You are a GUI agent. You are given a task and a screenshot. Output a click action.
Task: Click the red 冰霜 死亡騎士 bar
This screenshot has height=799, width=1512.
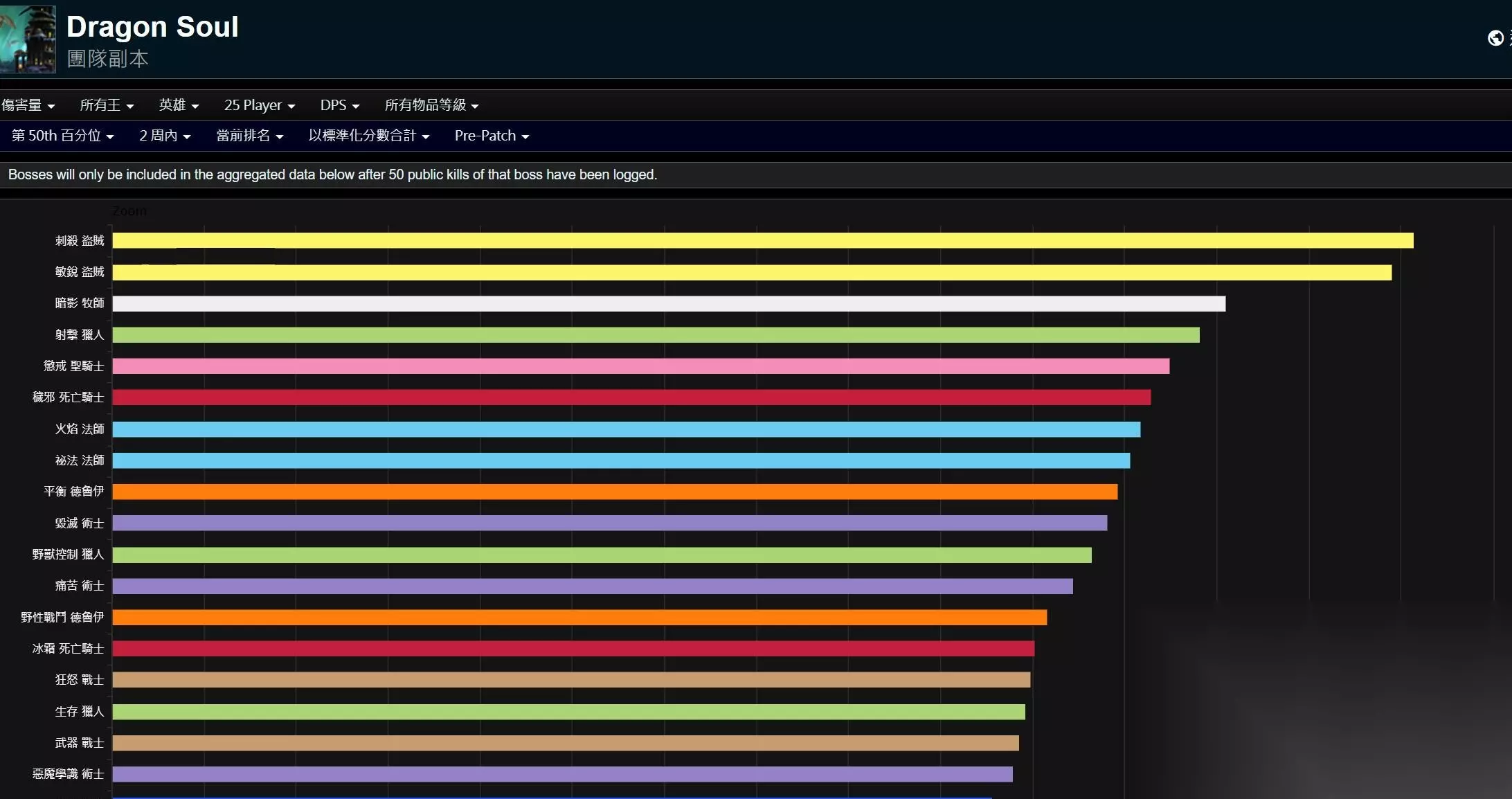(x=573, y=649)
